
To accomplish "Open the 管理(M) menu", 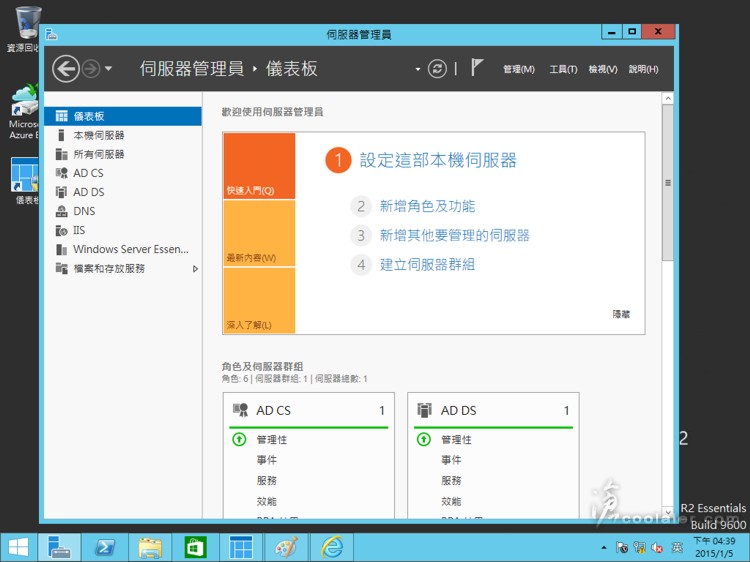I will [519, 69].
